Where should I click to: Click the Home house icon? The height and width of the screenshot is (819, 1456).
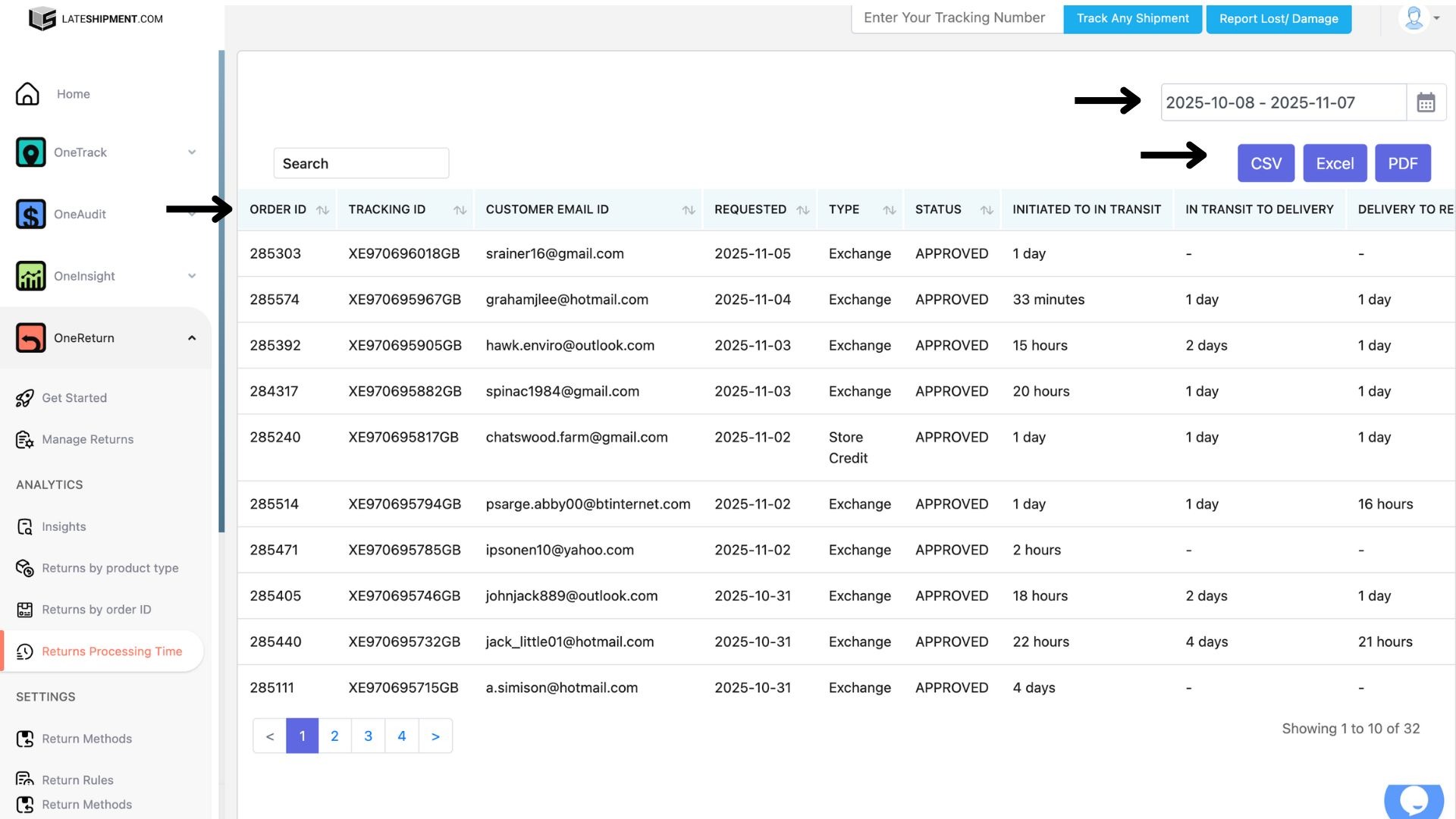27,94
